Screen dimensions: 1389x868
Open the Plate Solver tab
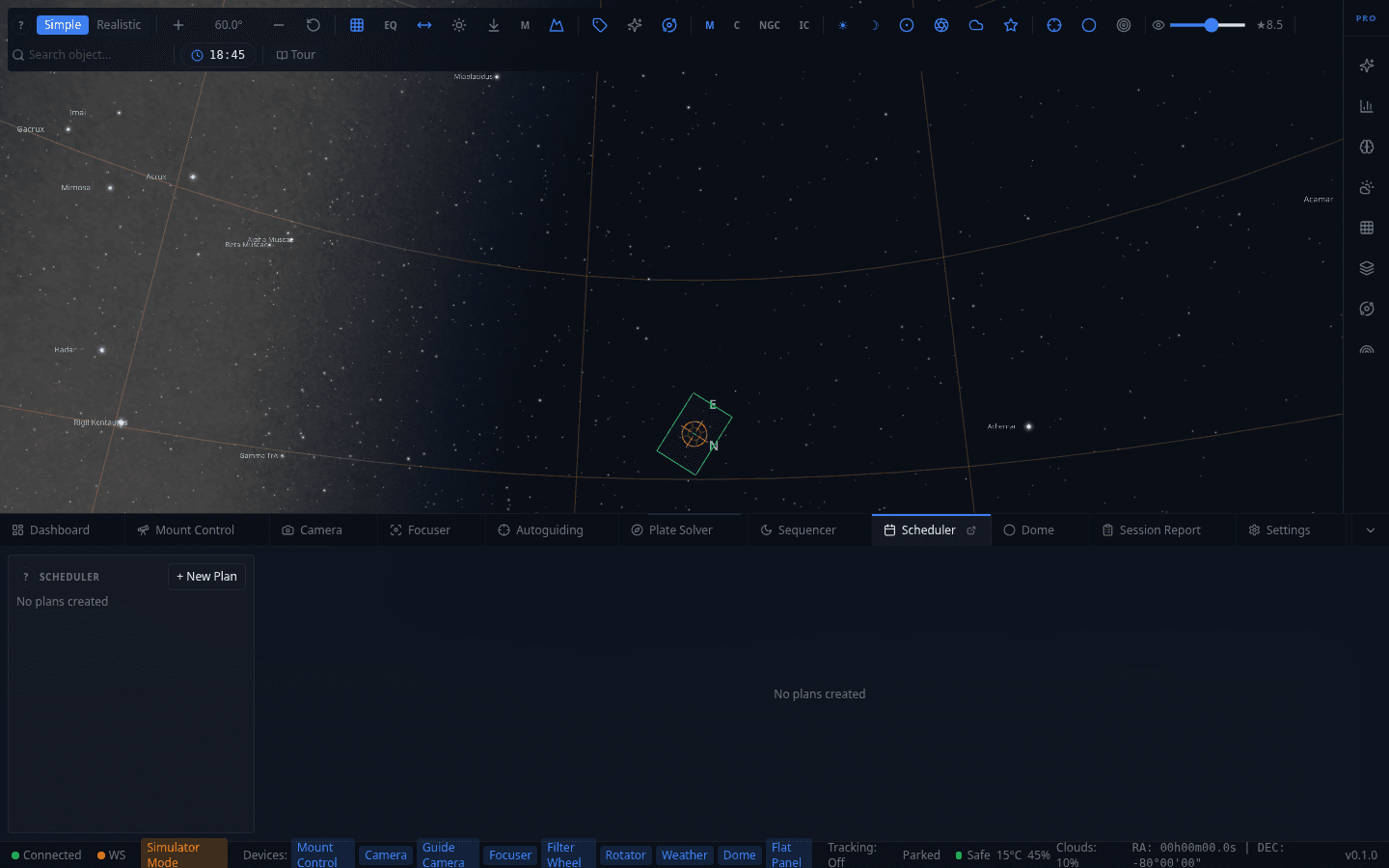[671, 530]
